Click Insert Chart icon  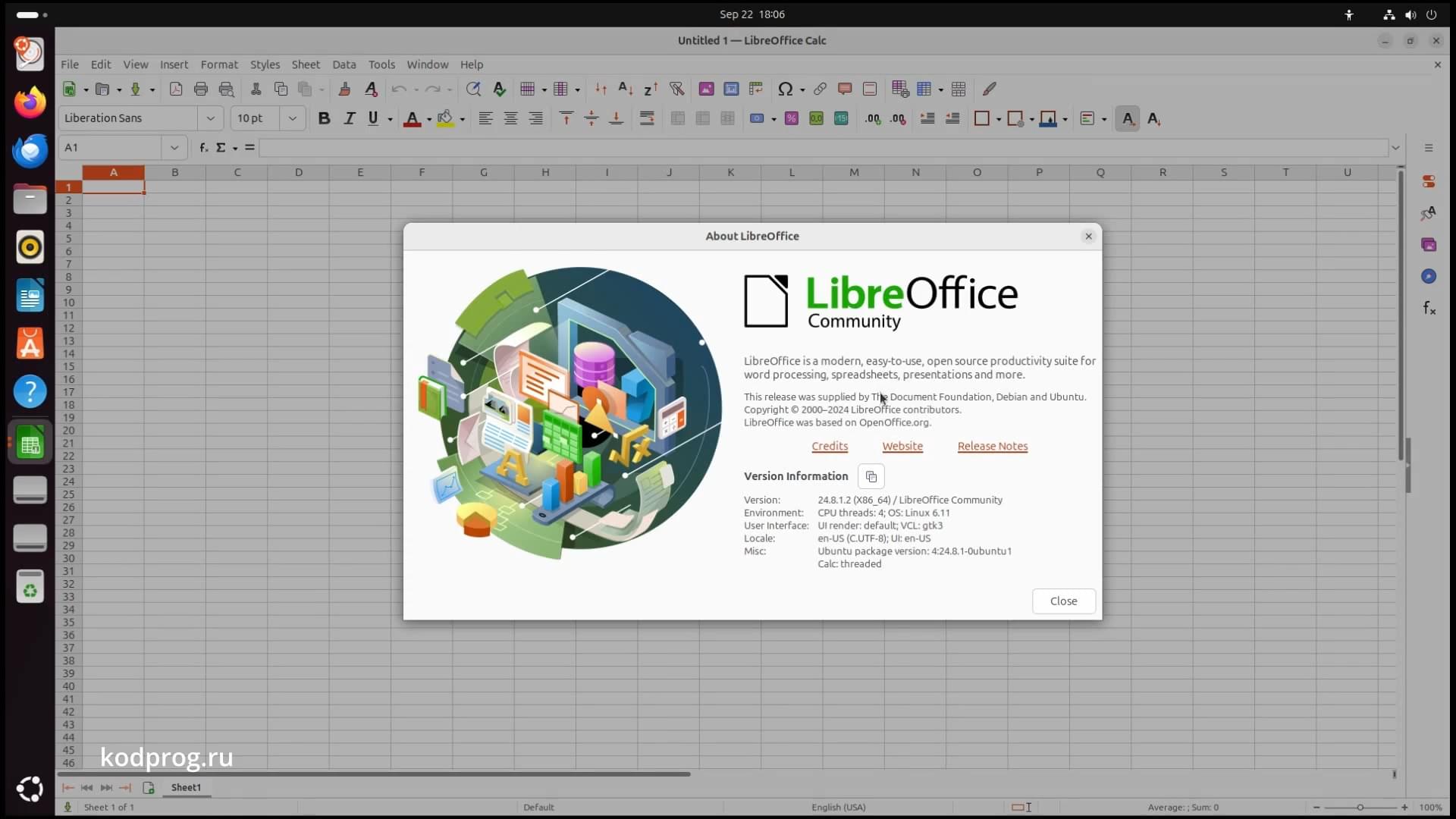click(x=731, y=89)
